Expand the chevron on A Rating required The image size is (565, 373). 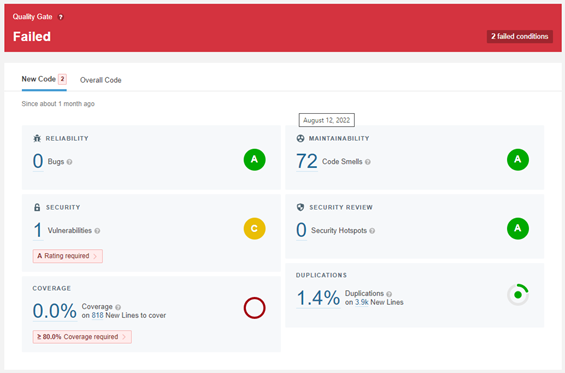coord(95,256)
